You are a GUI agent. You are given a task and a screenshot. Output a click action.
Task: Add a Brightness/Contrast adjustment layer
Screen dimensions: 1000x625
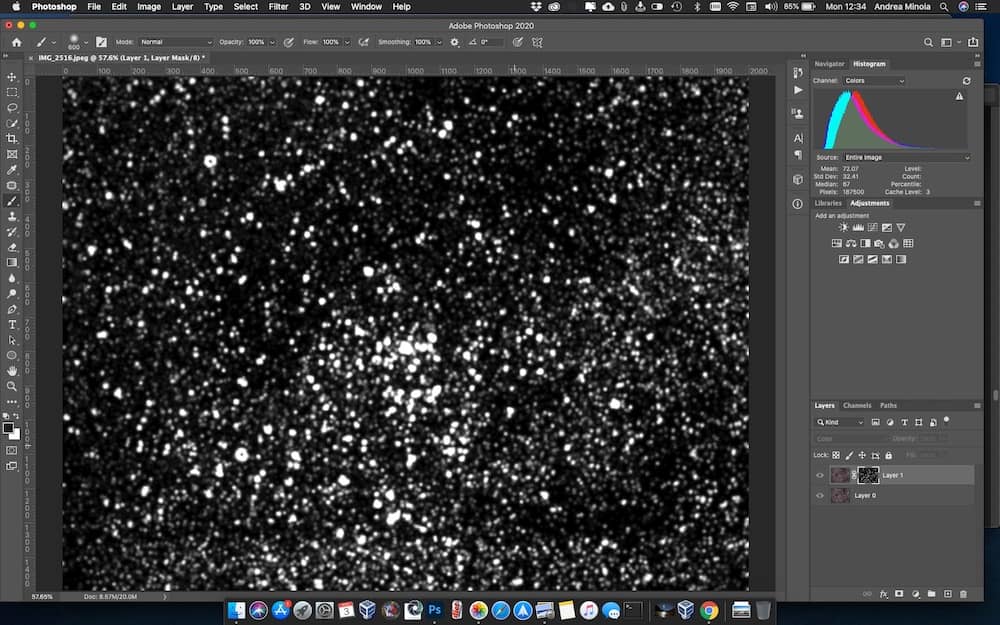(844, 228)
